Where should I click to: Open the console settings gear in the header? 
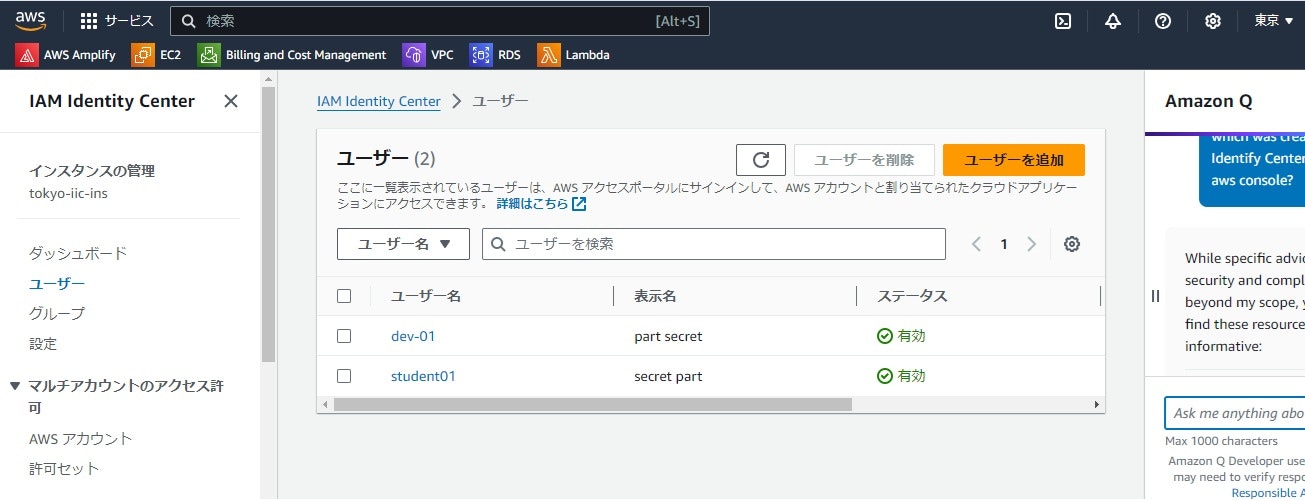pyautogui.click(x=1213, y=21)
